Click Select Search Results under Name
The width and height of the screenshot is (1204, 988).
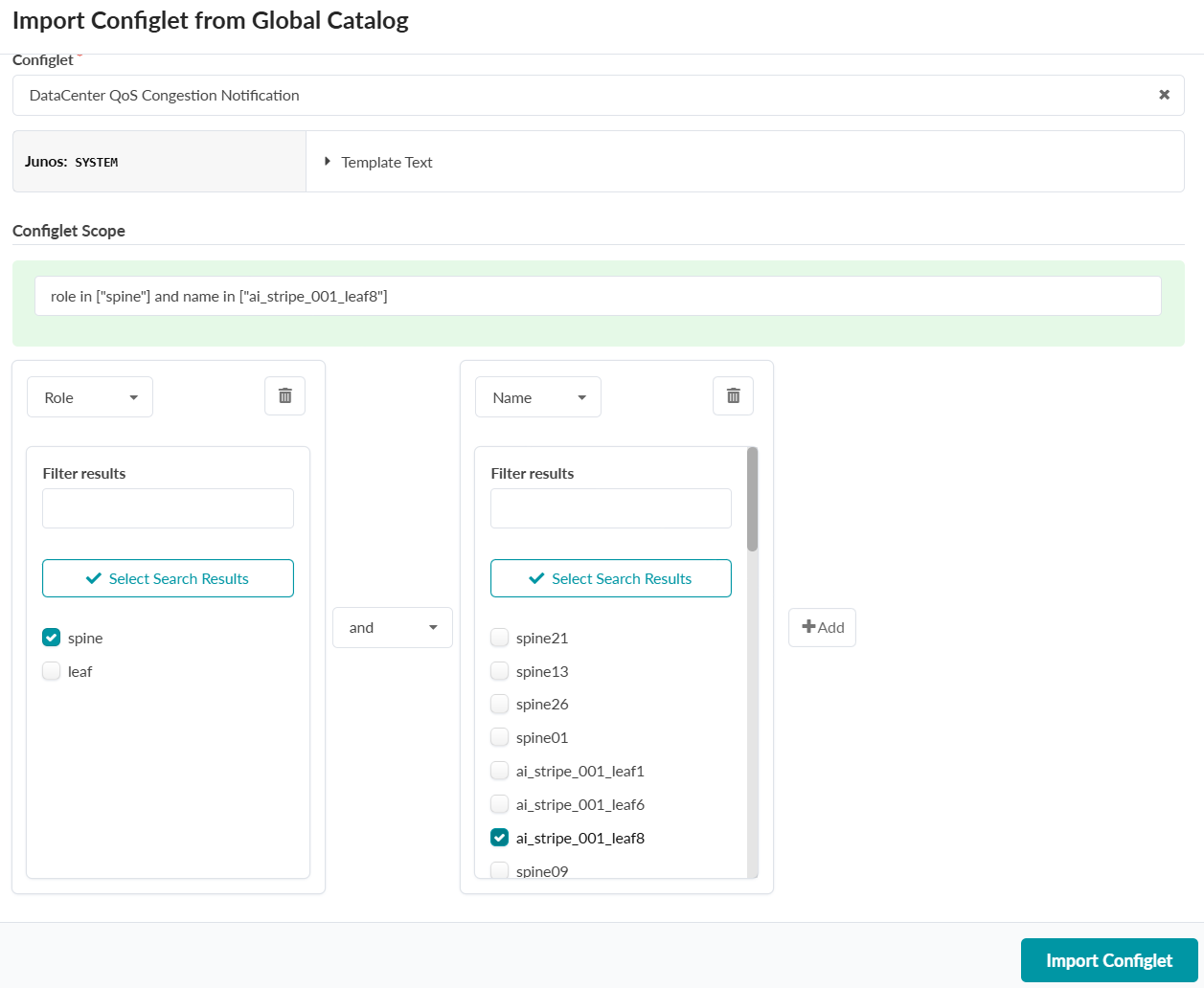tap(611, 578)
